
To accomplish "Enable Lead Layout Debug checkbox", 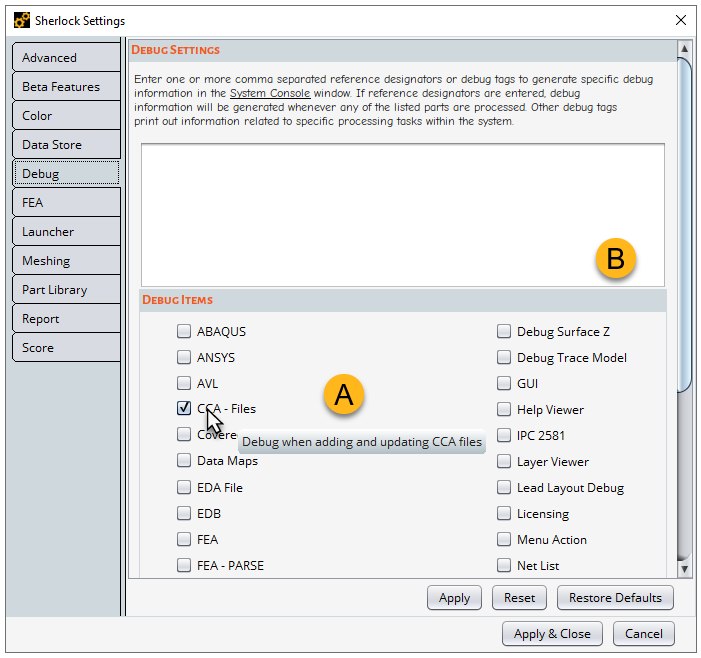I will [504, 487].
